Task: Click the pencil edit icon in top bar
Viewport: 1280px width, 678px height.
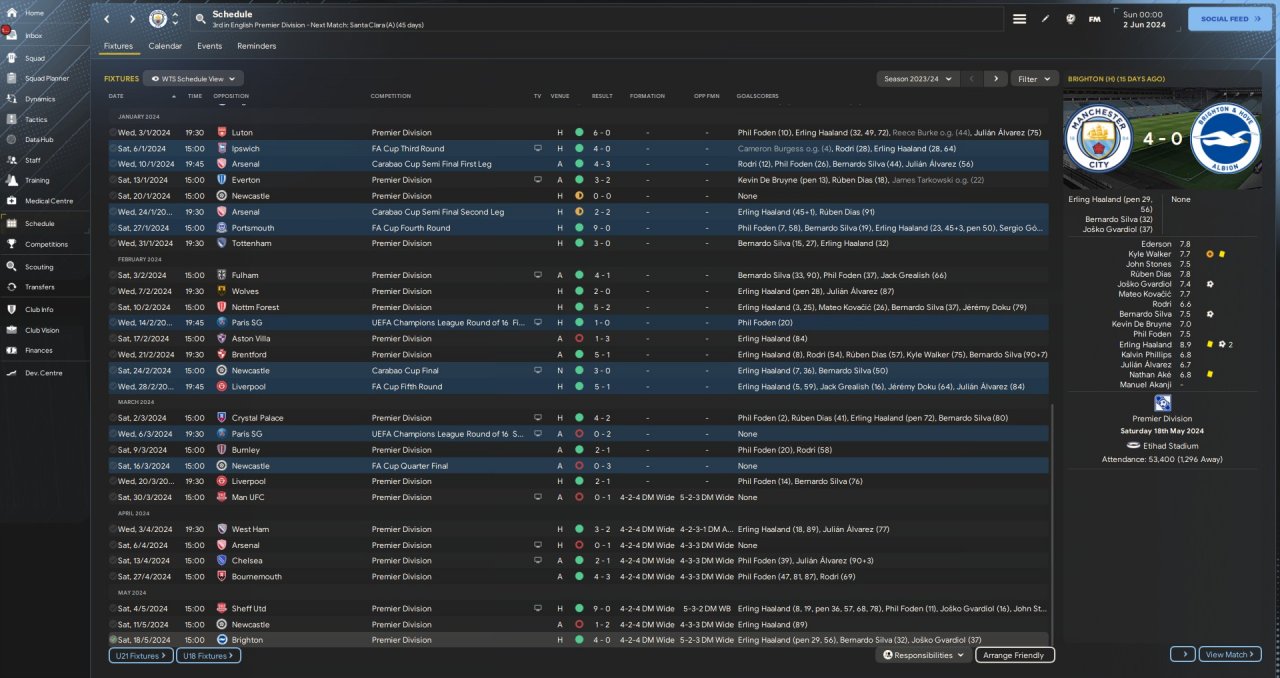Action: click(x=1046, y=19)
